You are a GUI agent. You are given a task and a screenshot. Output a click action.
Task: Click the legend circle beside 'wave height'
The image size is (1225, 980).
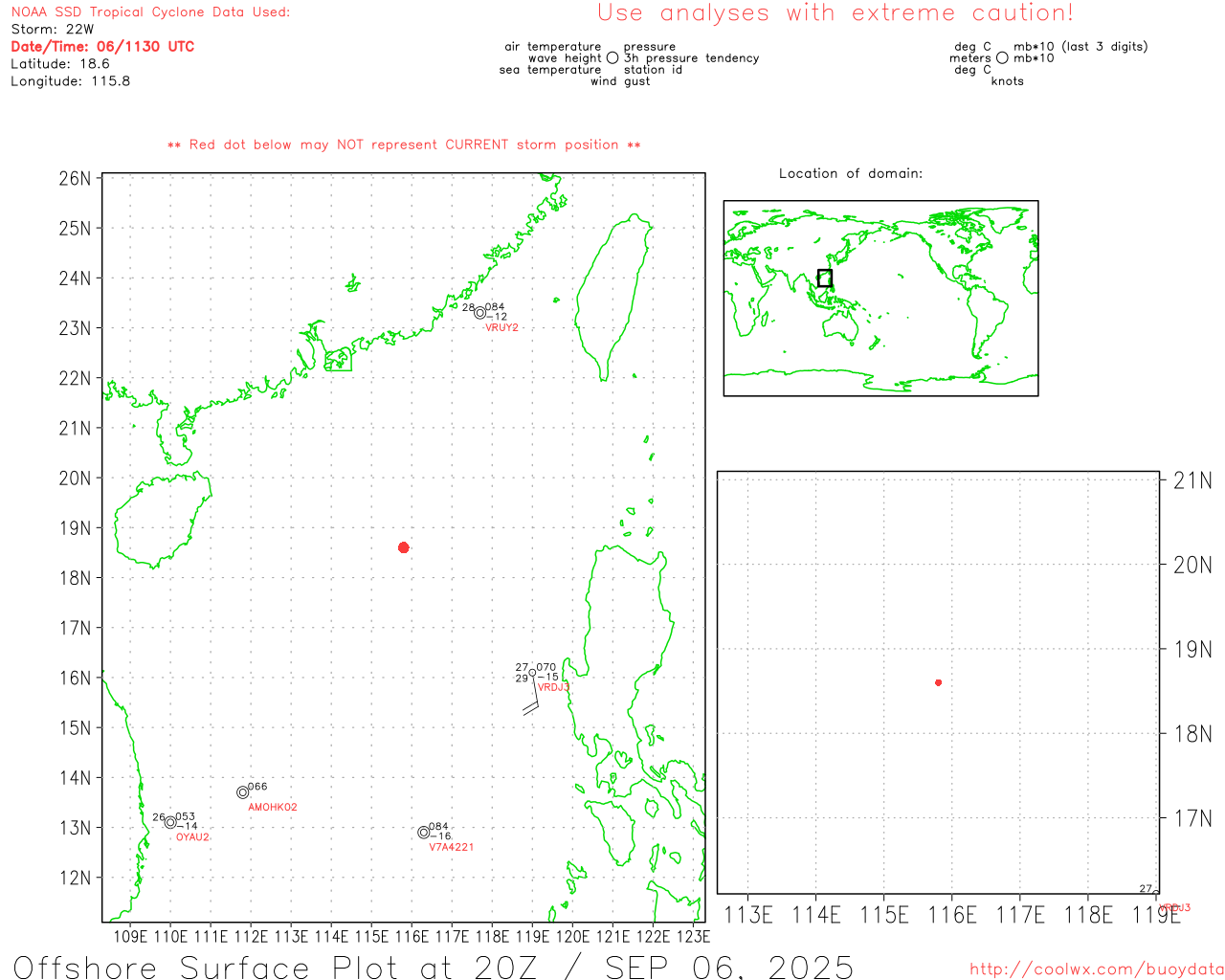point(612,57)
